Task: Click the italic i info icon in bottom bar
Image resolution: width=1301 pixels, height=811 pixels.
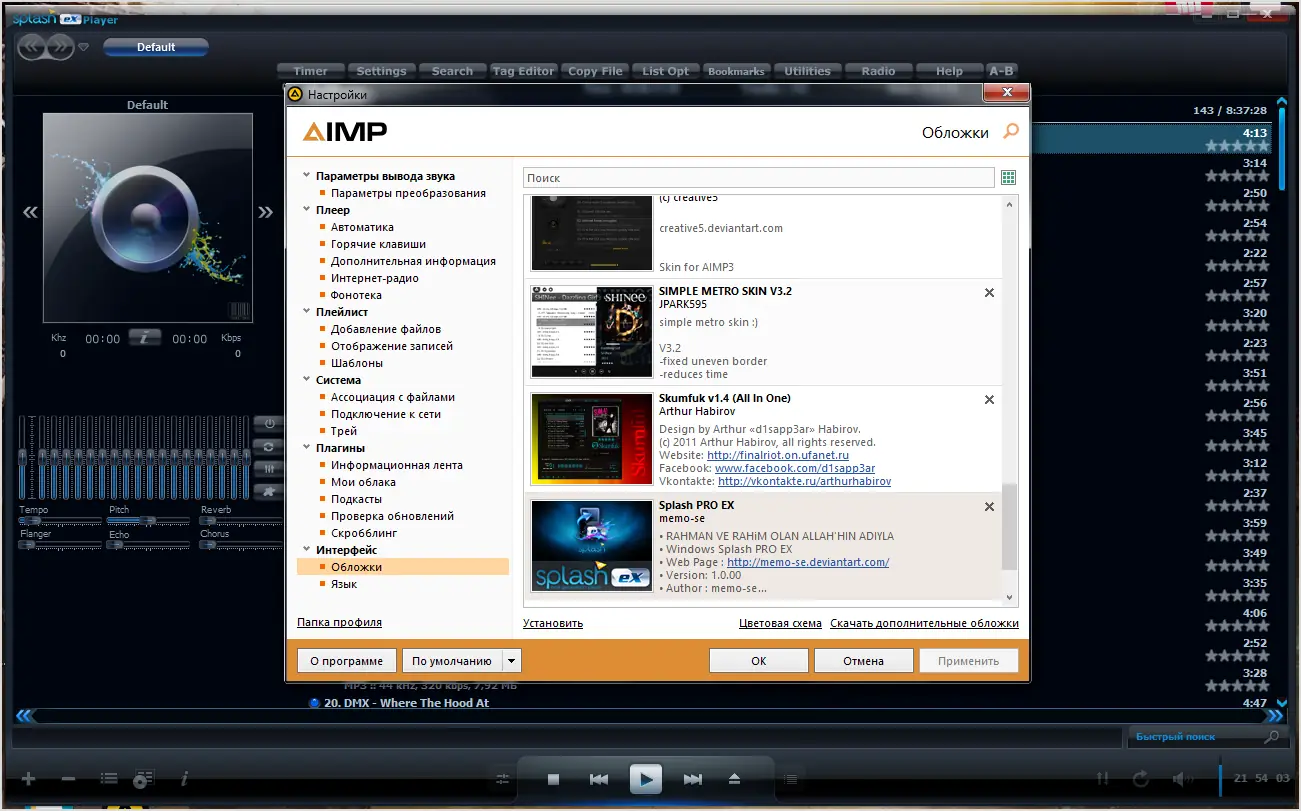Action: tap(184, 779)
